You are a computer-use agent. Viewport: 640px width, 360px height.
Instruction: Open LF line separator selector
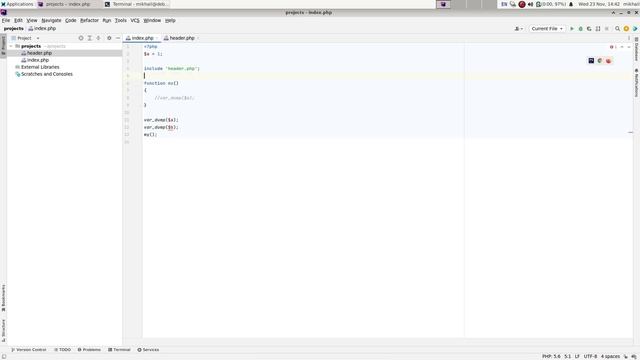pyautogui.click(x=577, y=356)
